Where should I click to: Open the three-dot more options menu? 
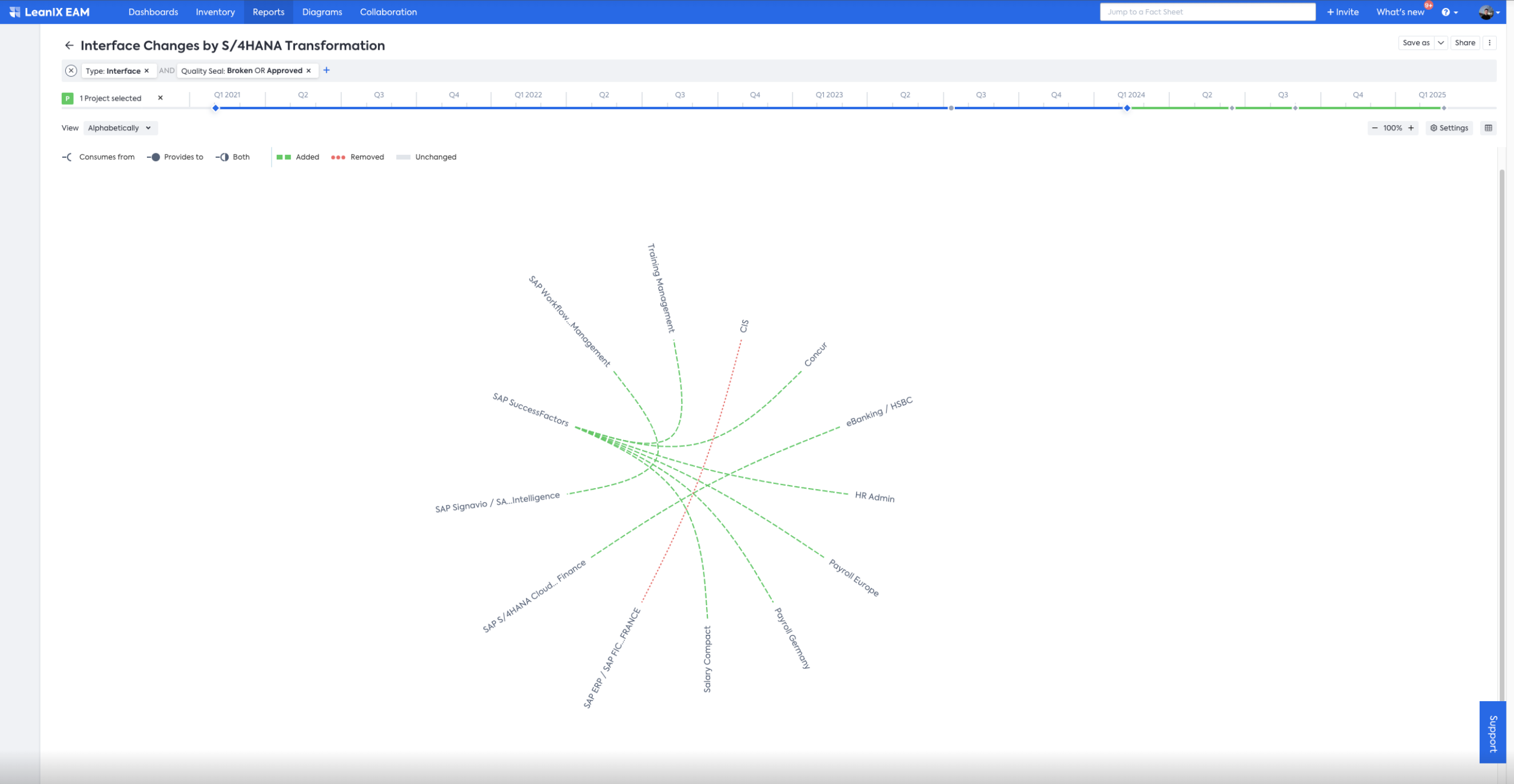1489,43
